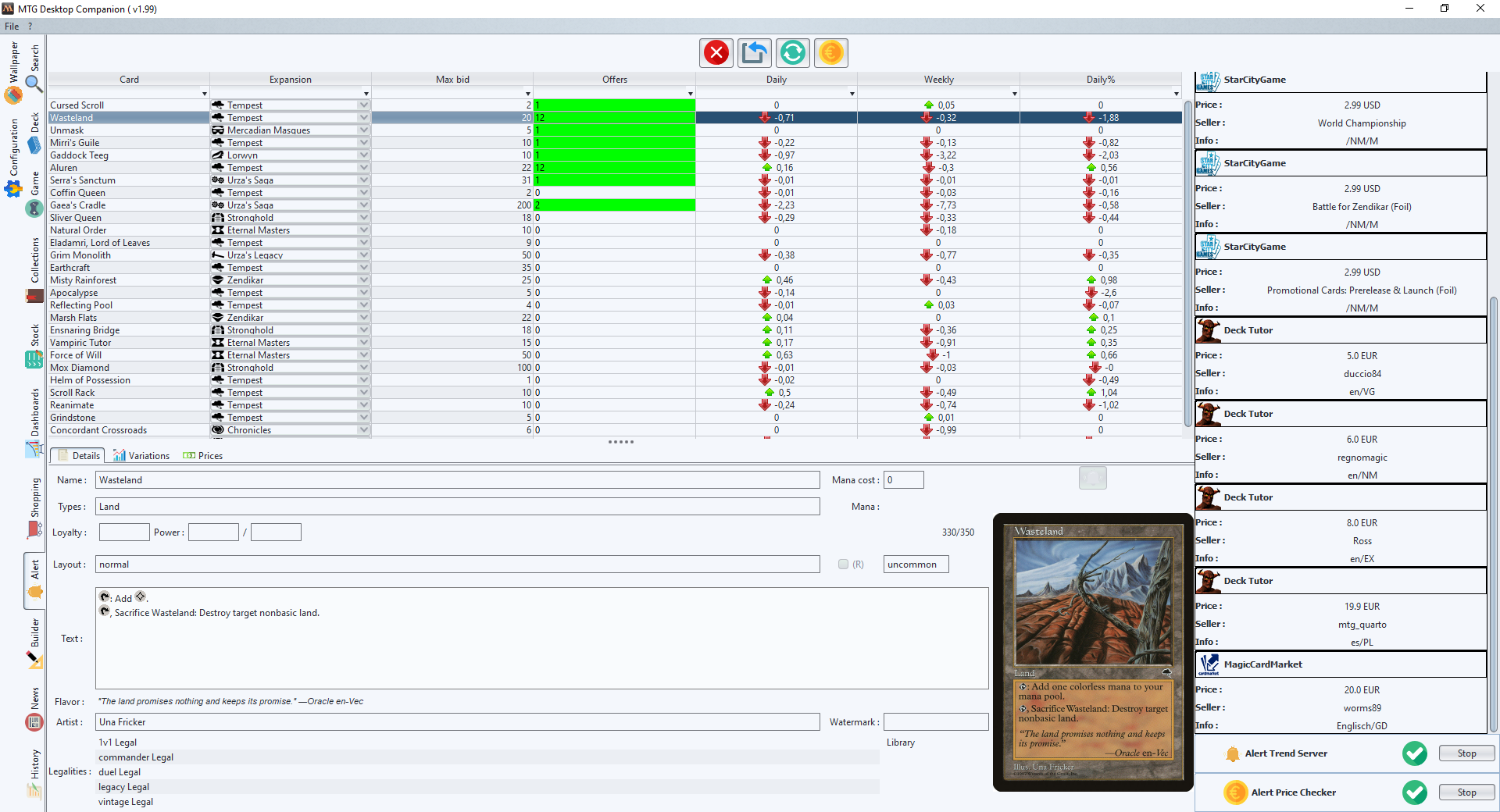
Task: Click the Alert Price Checker coin icon
Action: 1236,792
